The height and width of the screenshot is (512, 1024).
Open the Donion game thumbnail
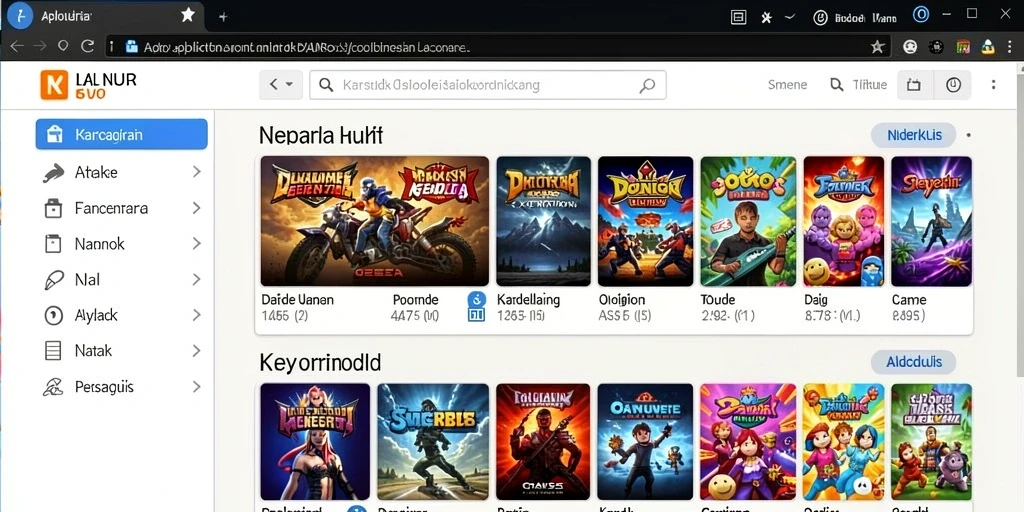coord(645,221)
